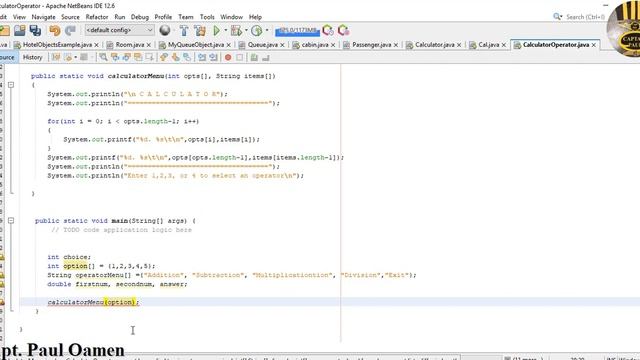Screen dimensions: 640x360
Task: Open the Run menu
Action: (x=120, y=17)
